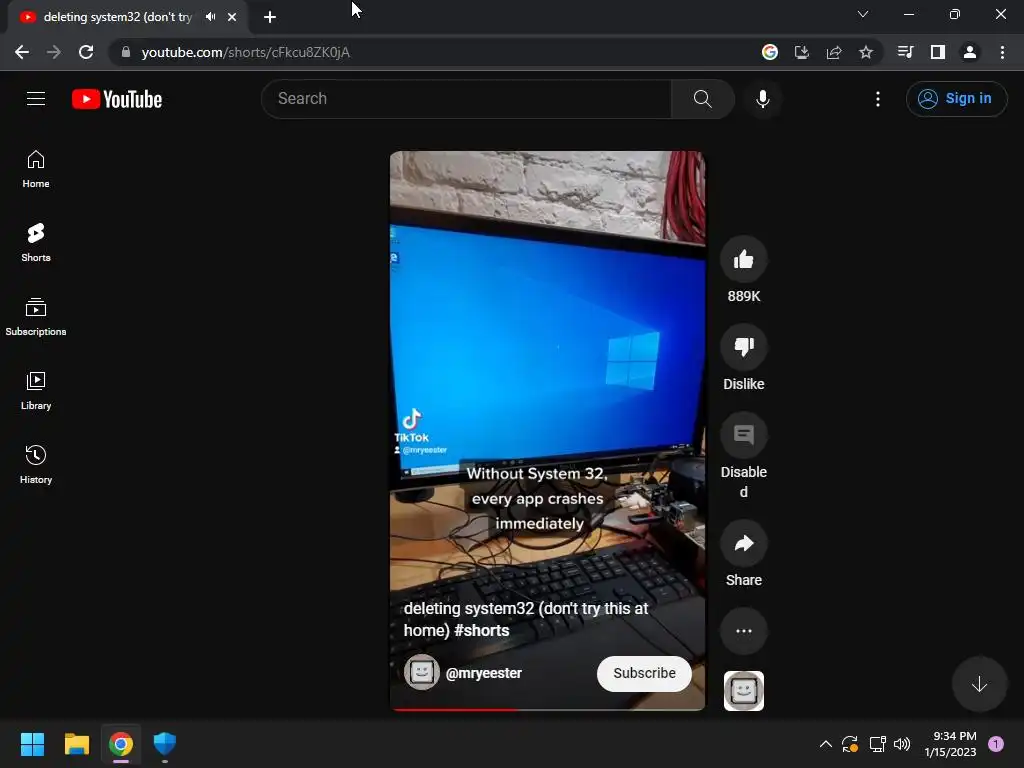Share this page from address bar

[833, 52]
